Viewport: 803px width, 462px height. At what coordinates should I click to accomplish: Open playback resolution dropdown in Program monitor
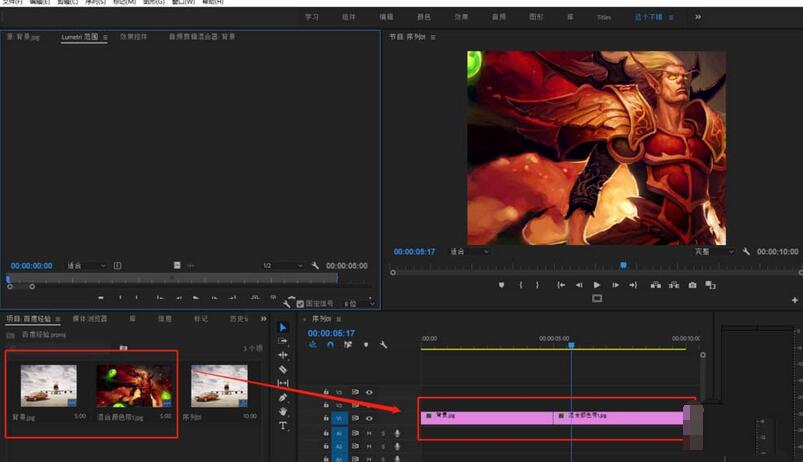coord(714,252)
